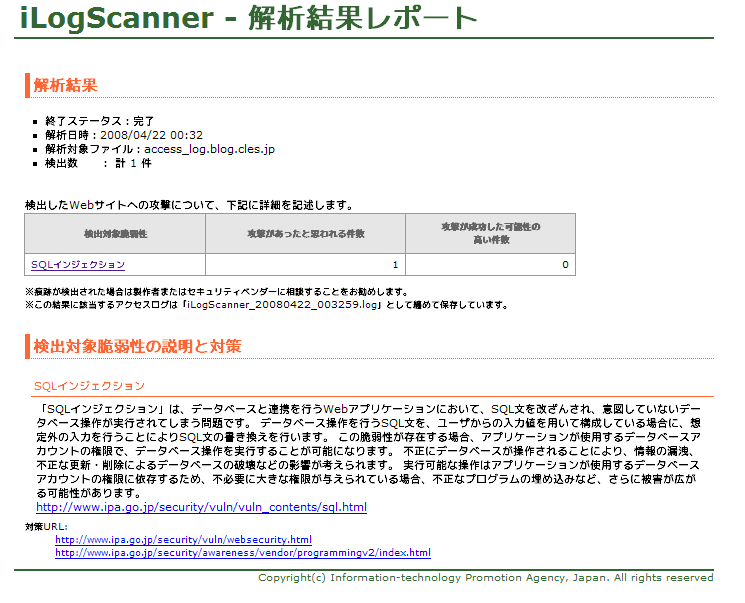Click the 攻撃が成功した可能性の高い件数 column header
This screenshot has height=603, width=745.
tap(490, 233)
